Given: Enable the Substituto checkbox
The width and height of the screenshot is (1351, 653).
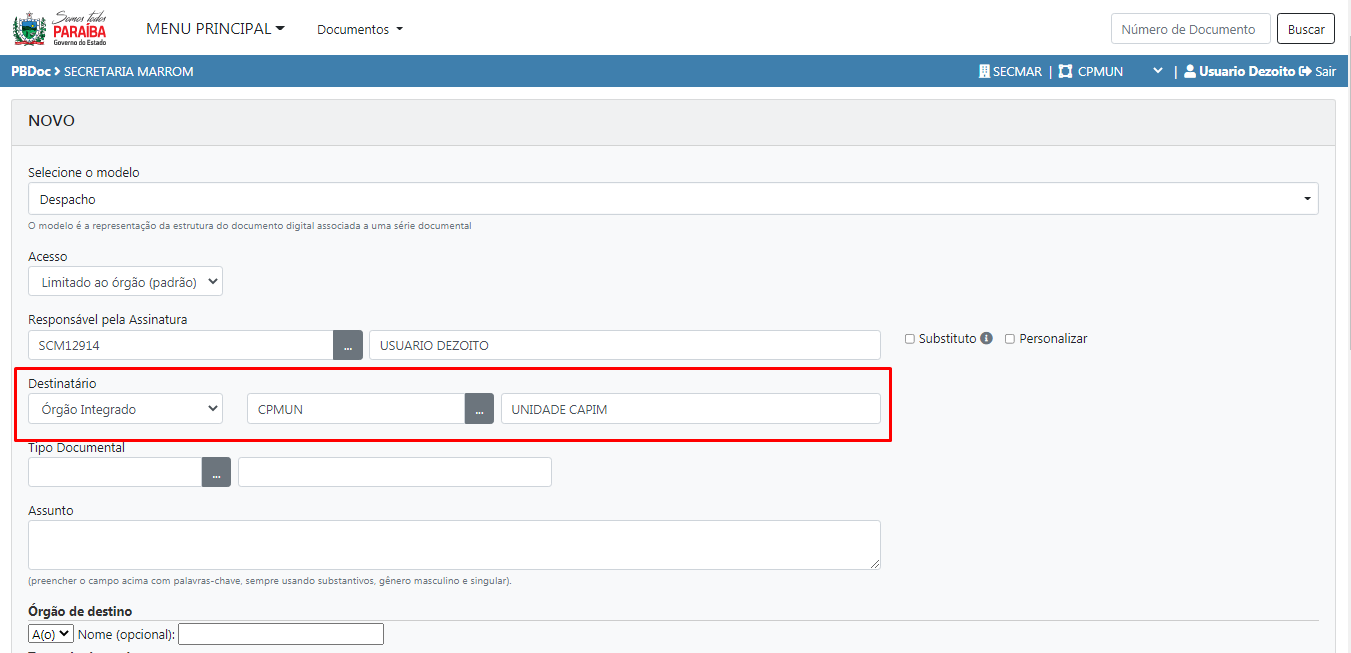Looking at the screenshot, I should click(910, 339).
